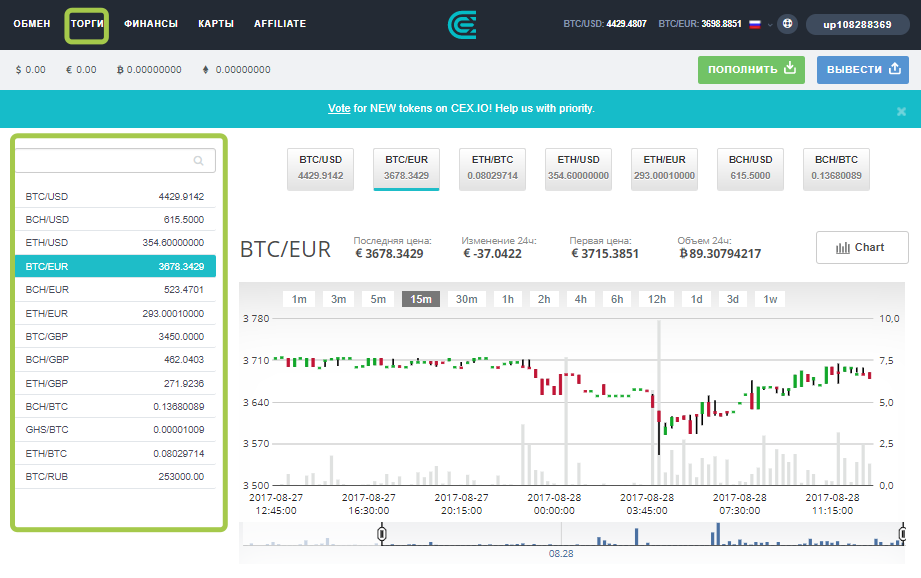Select BTC/RUB row in pair list
This screenshot has height=578, width=921.
(x=115, y=476)
